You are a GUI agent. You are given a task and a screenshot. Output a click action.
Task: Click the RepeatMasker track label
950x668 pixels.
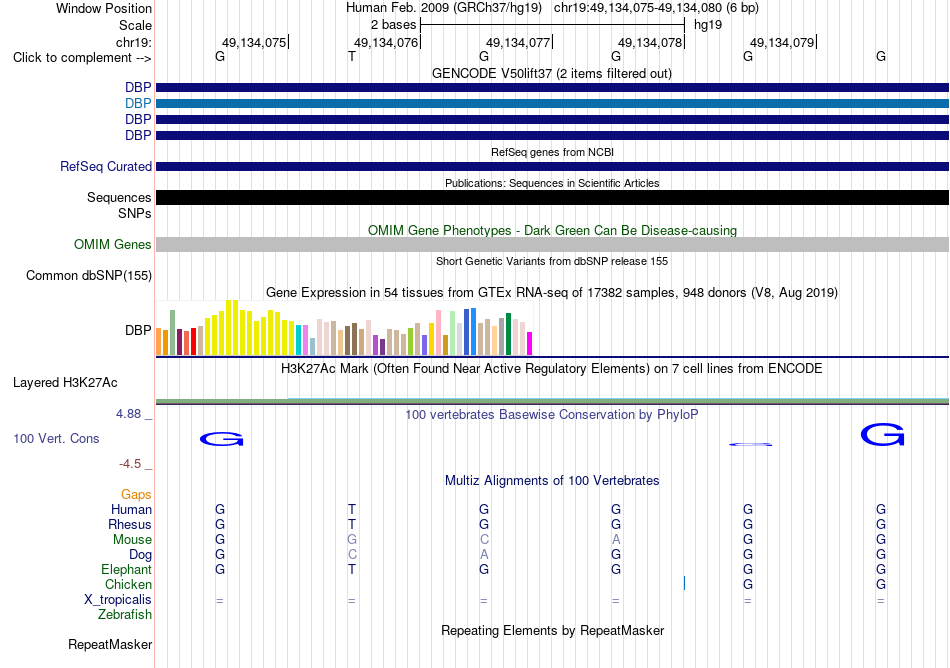pos(110,644)
